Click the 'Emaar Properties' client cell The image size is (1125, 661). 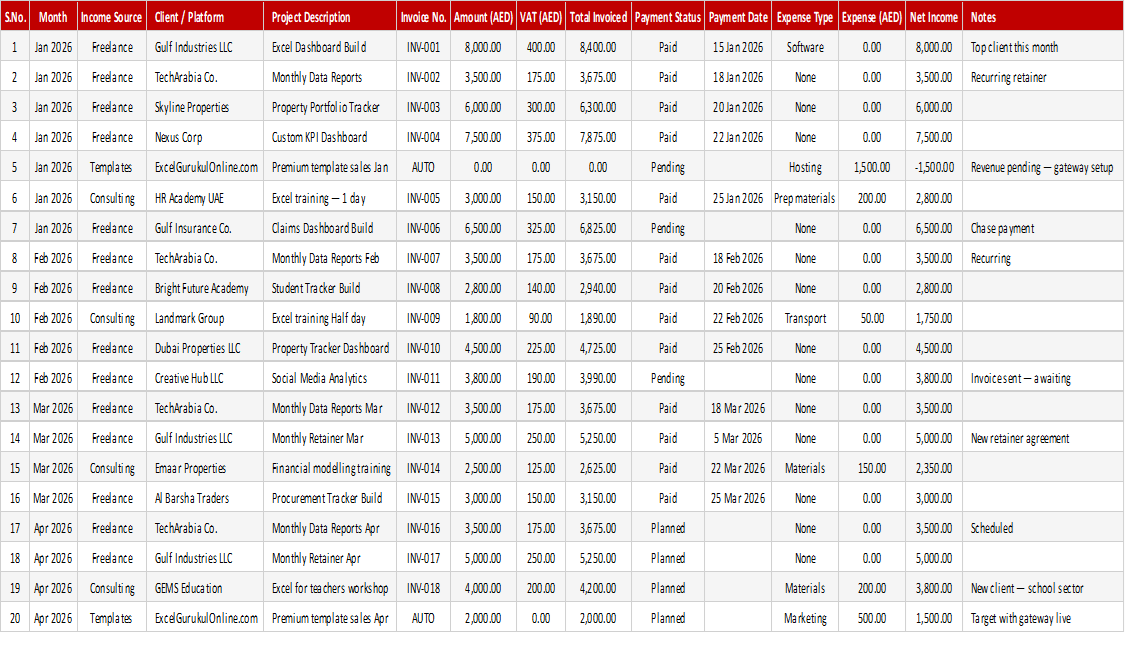click(x=204, y=469)
